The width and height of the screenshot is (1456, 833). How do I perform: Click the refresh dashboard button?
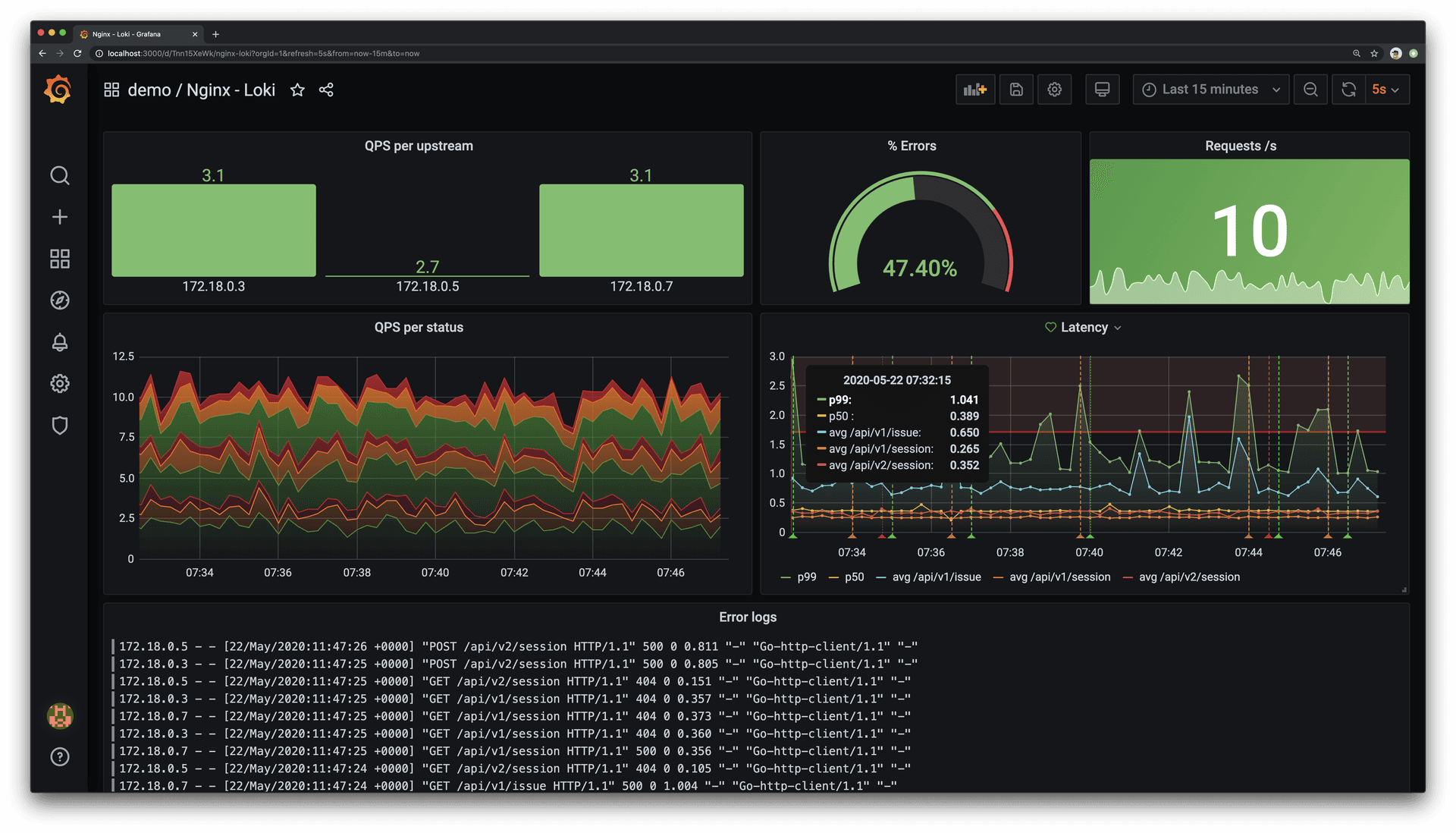1348,89
